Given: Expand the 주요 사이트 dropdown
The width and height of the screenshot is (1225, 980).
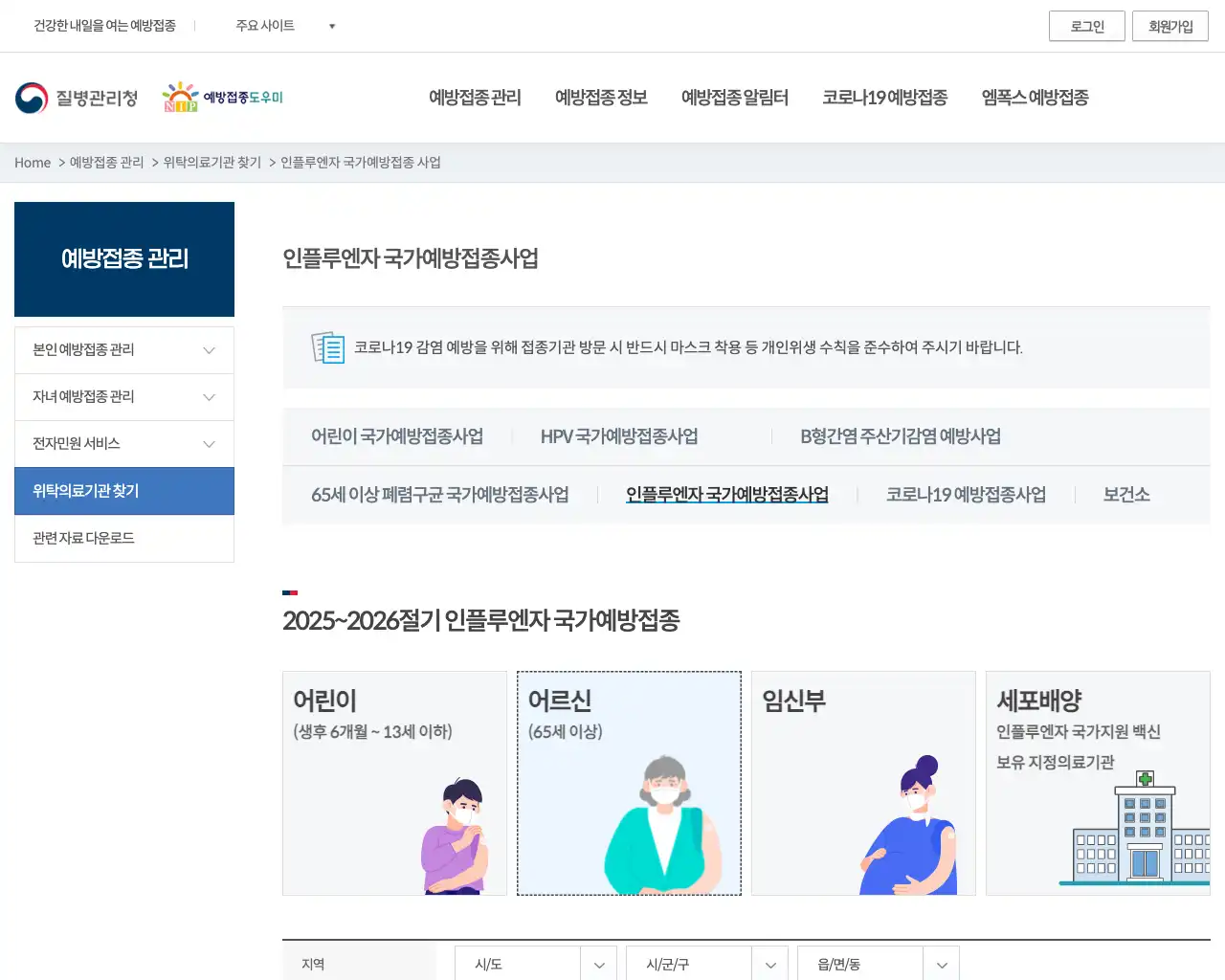Looking at the screenshot, I should 283,26.
